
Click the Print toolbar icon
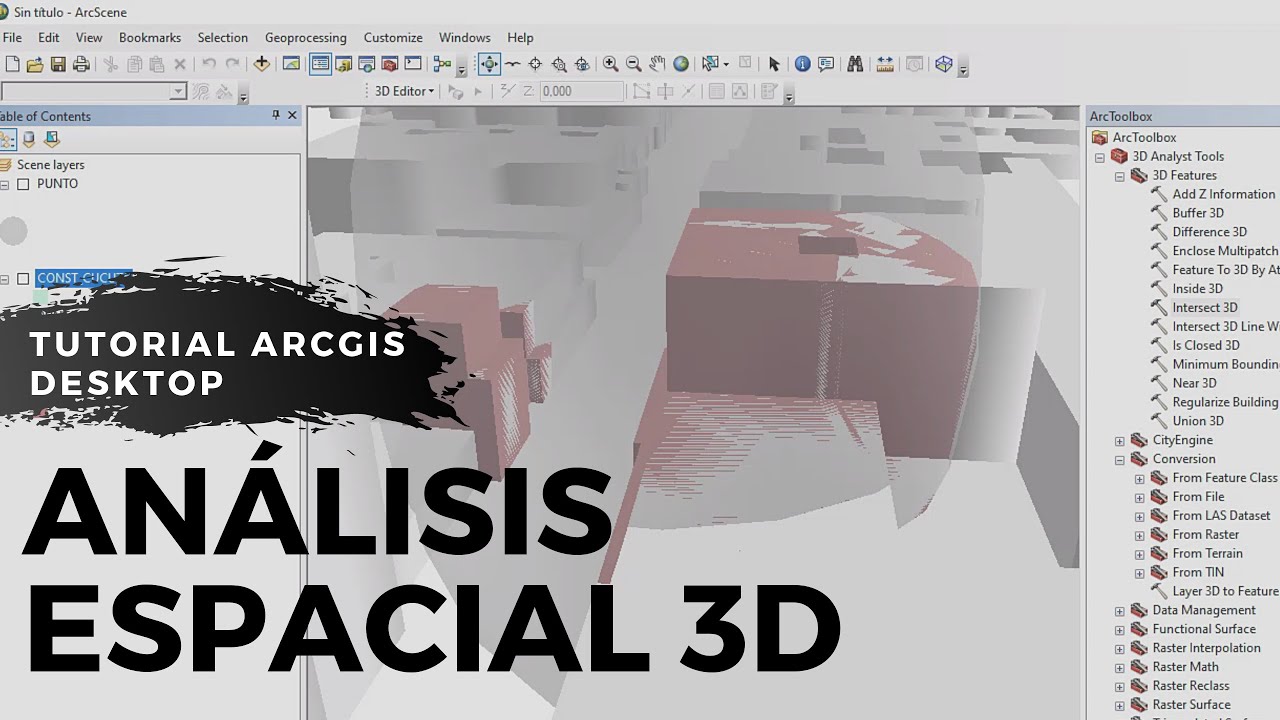[81, 64]
